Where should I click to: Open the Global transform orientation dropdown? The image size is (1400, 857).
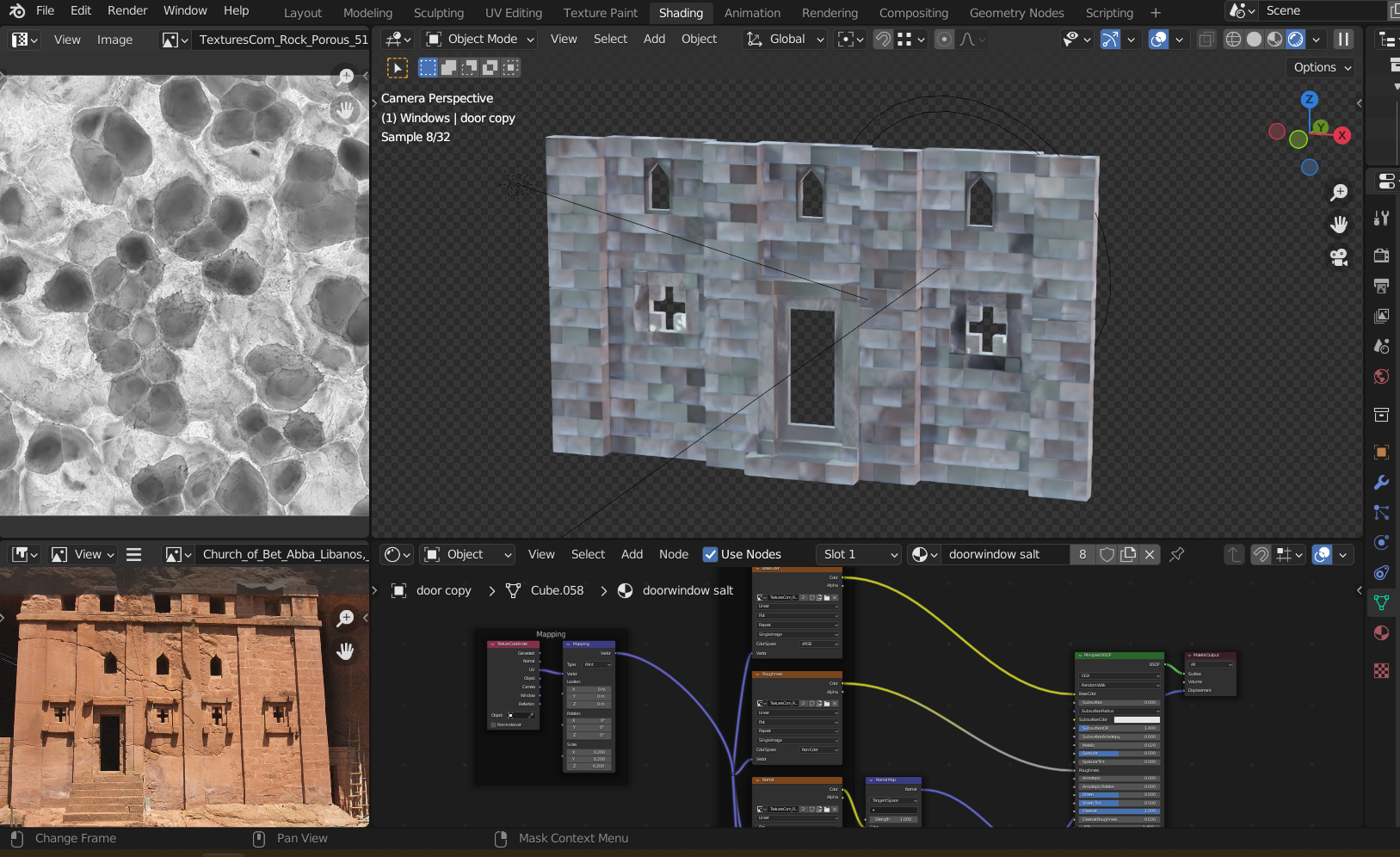click(786, 40)
